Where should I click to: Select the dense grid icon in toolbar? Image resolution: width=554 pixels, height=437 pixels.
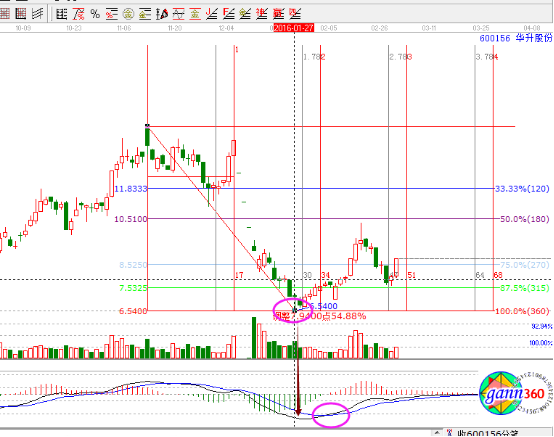click(21, 14)
